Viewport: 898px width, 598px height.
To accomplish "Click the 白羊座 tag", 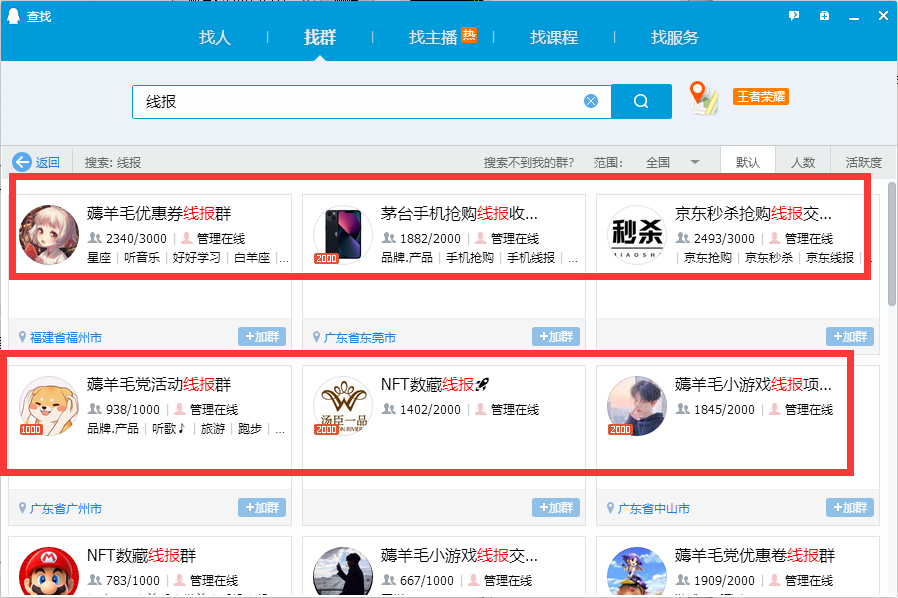I will coord(252,258).
